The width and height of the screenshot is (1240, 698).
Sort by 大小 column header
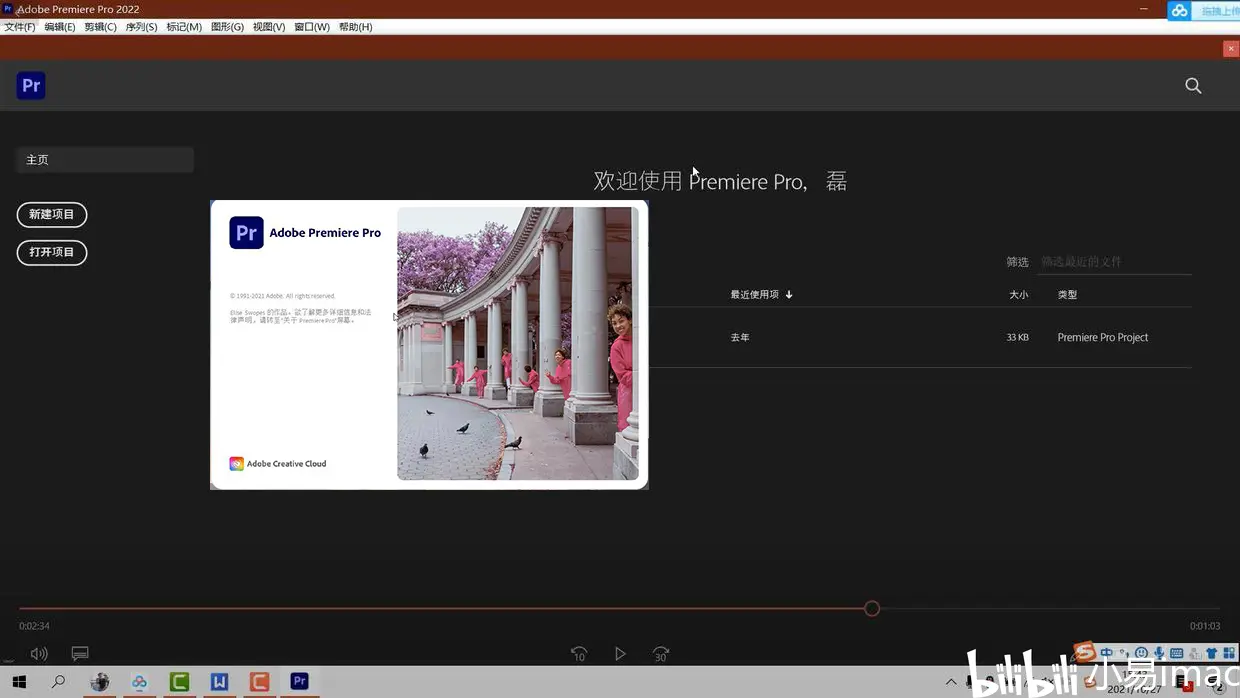(x=1018, y=295)
